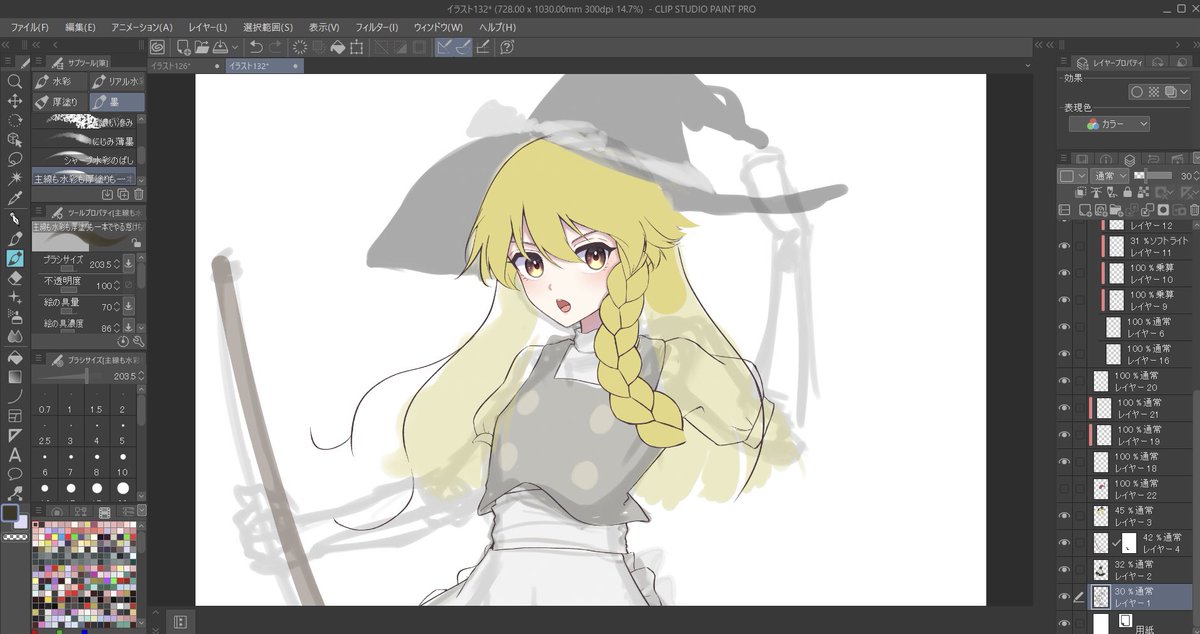
Task: Open the help support icon
Action: click(x=508, y=47)
